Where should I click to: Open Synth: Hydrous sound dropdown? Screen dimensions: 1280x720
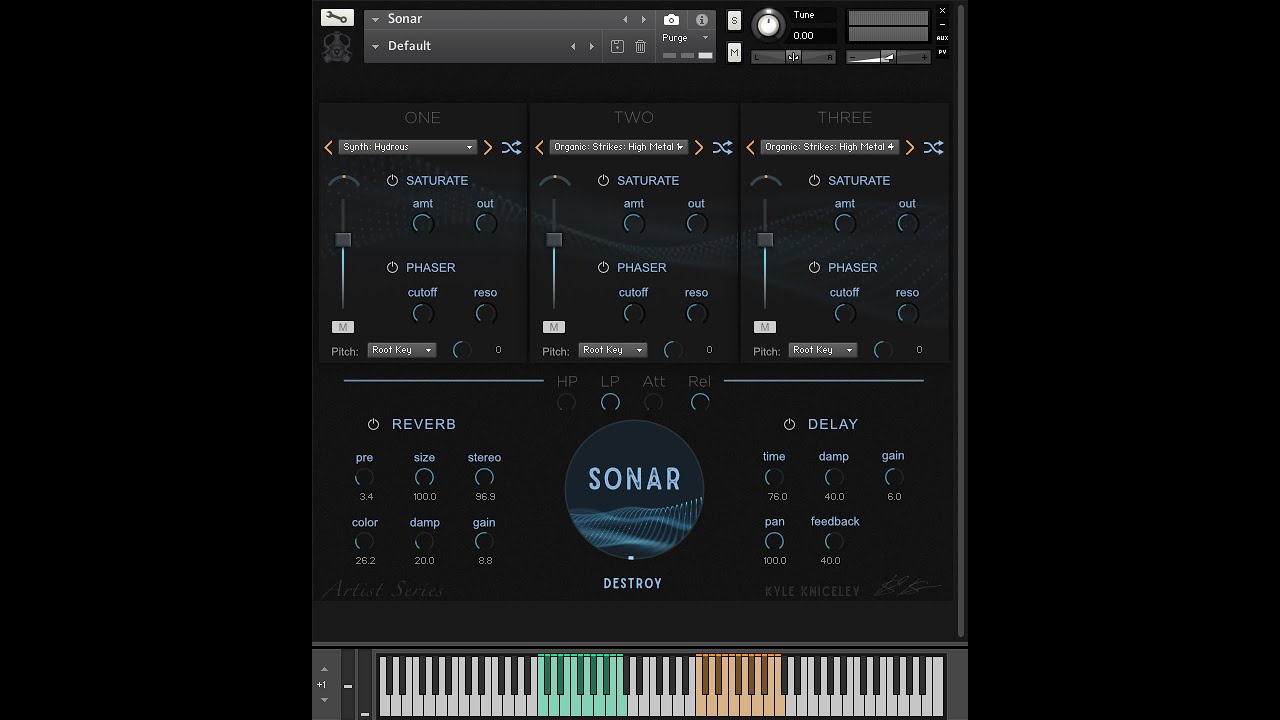(x=407, y=147)
